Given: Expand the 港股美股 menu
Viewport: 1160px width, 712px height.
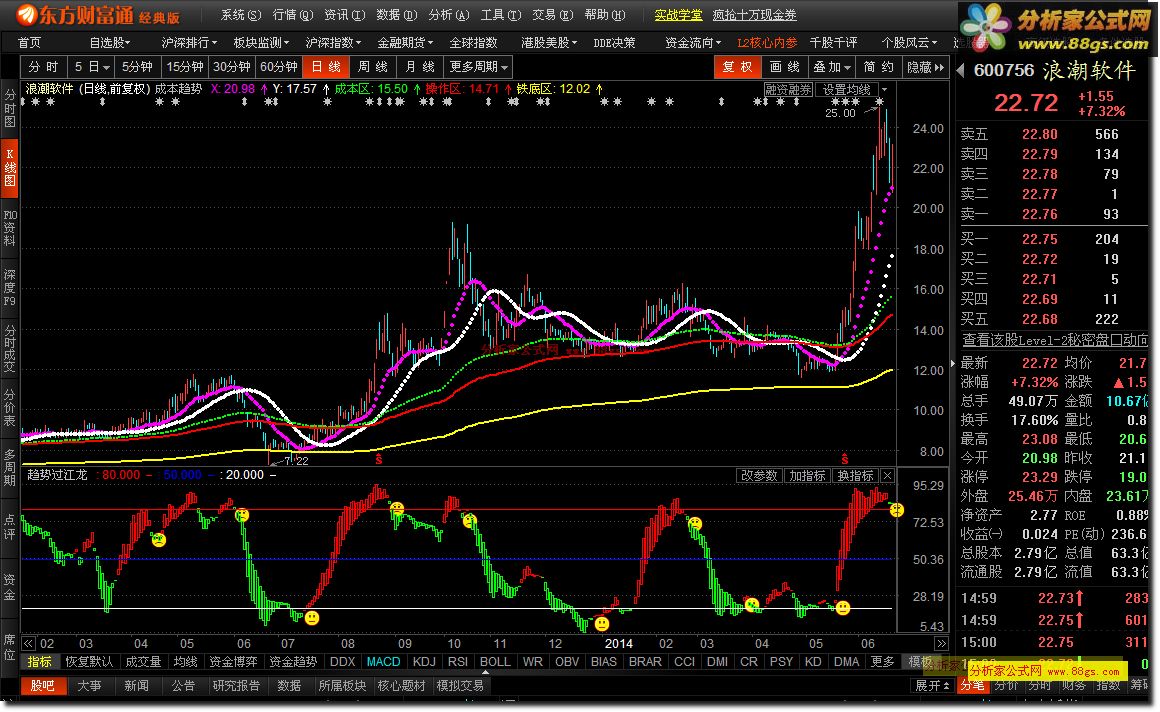Looking at the screenshot, I should click(x=549, y=43).
